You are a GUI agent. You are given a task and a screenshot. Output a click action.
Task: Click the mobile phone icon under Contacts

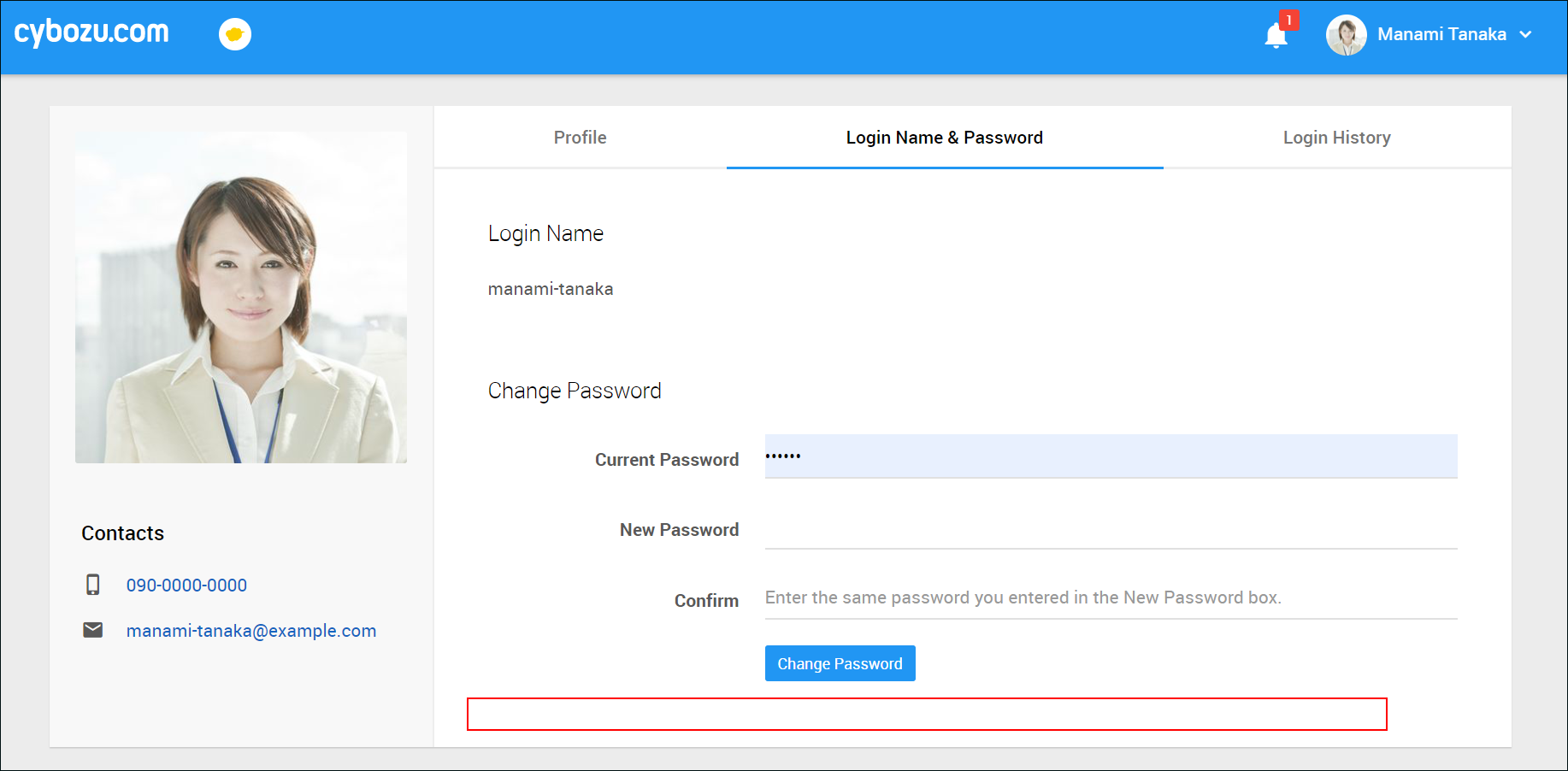click(93, 585)
